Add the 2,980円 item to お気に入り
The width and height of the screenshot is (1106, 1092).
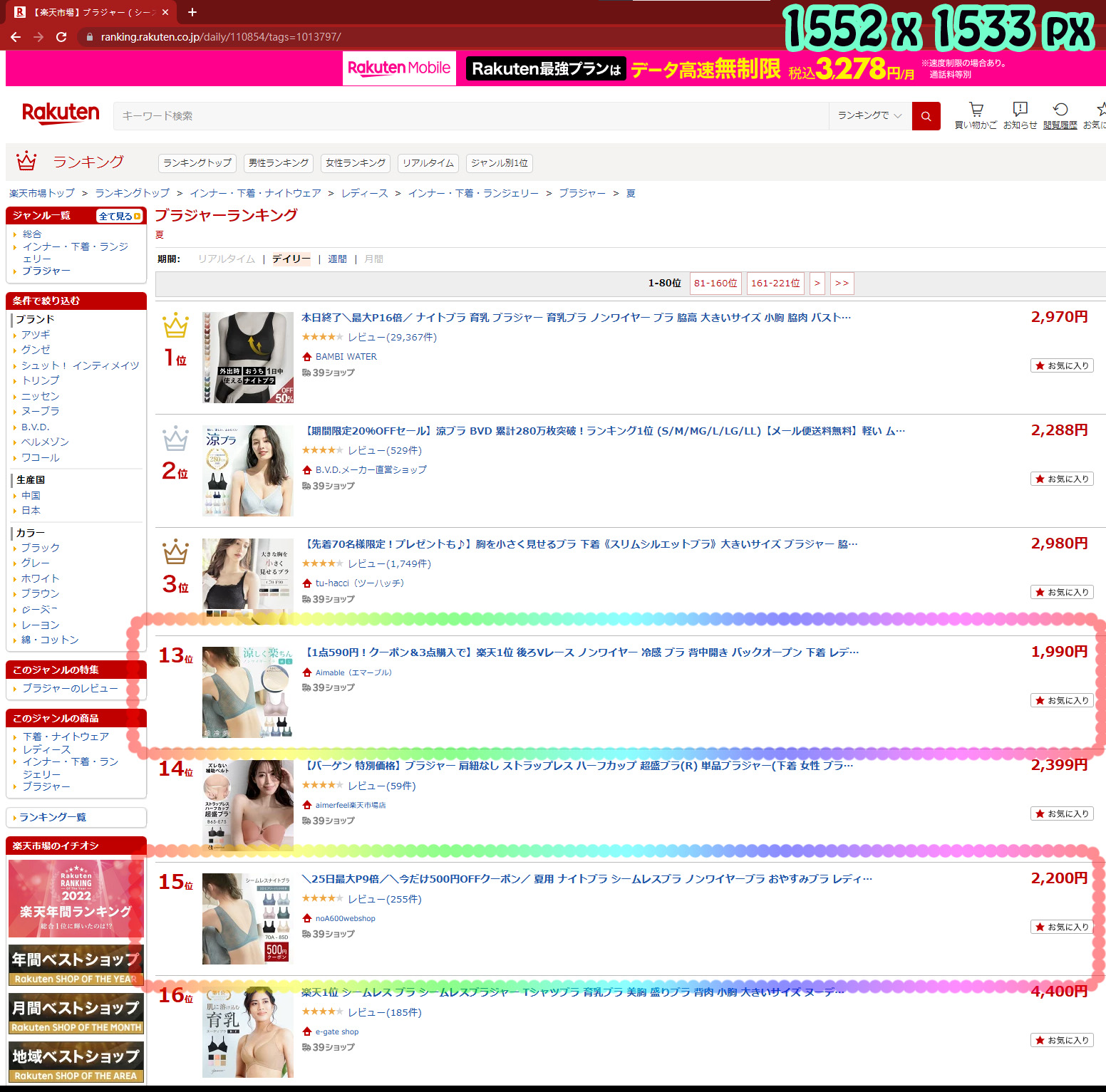(1062, 593)
